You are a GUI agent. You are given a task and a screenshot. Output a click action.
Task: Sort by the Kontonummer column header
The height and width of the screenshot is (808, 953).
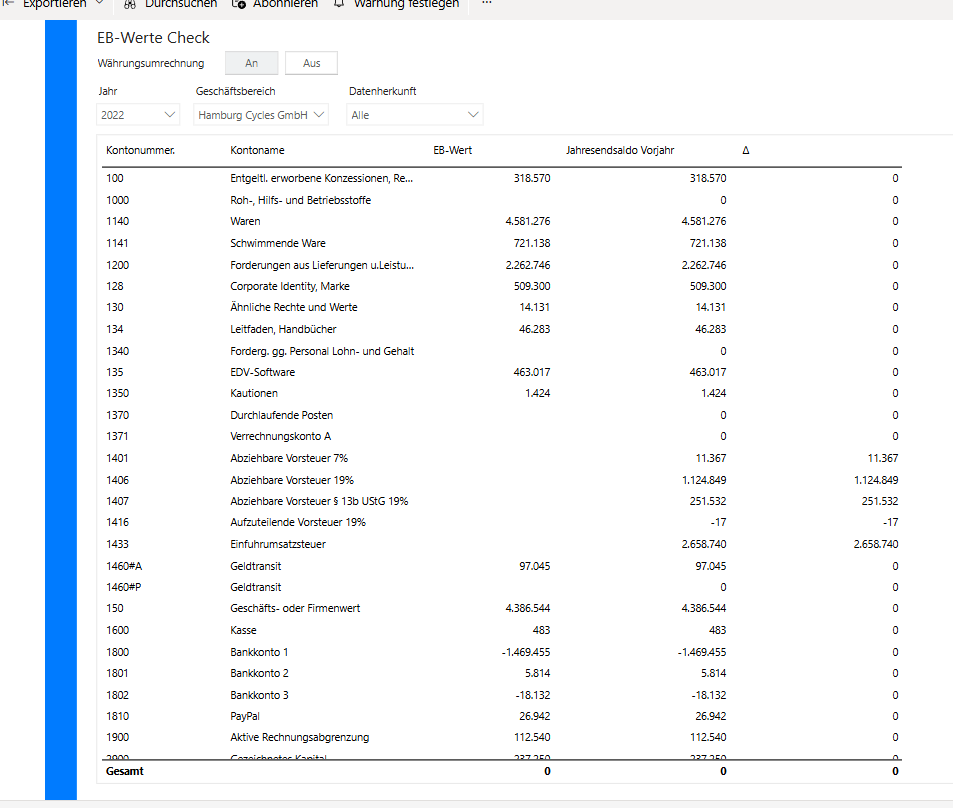tap(140, 150)
